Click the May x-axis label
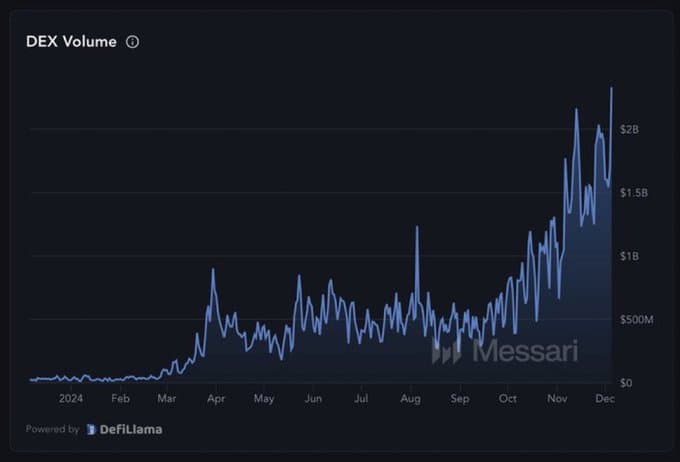This screenshot has width=680, height=462. (x=264, y=399)
